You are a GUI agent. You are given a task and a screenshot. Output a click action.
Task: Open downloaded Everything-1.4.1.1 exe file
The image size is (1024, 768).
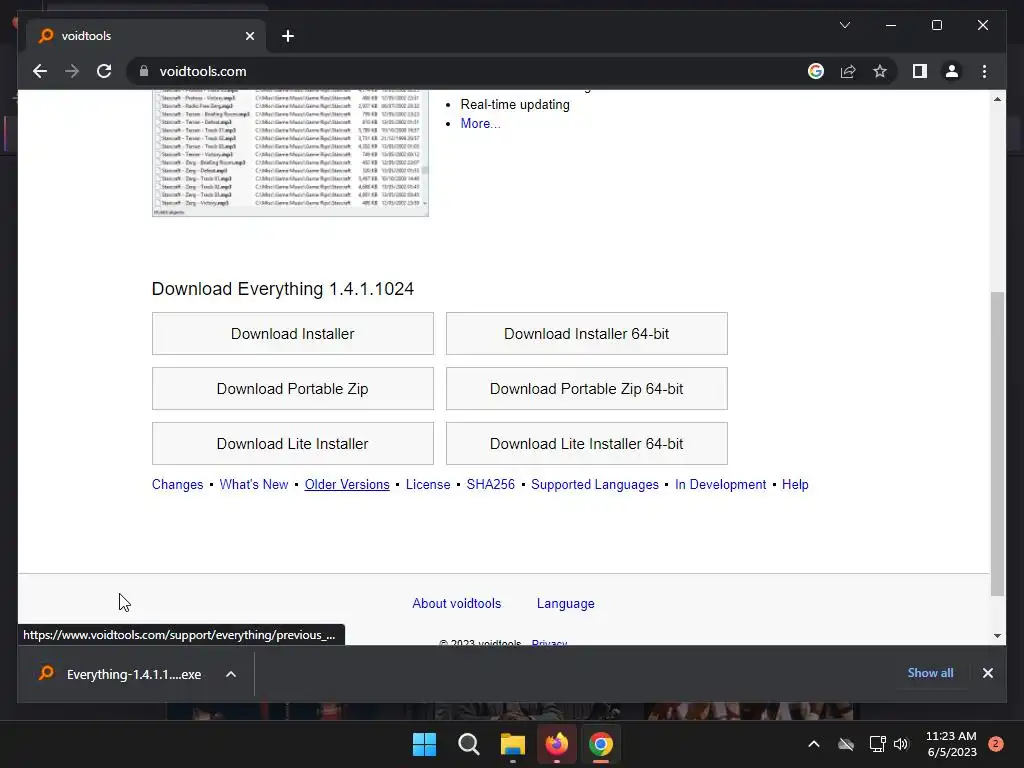121,674
